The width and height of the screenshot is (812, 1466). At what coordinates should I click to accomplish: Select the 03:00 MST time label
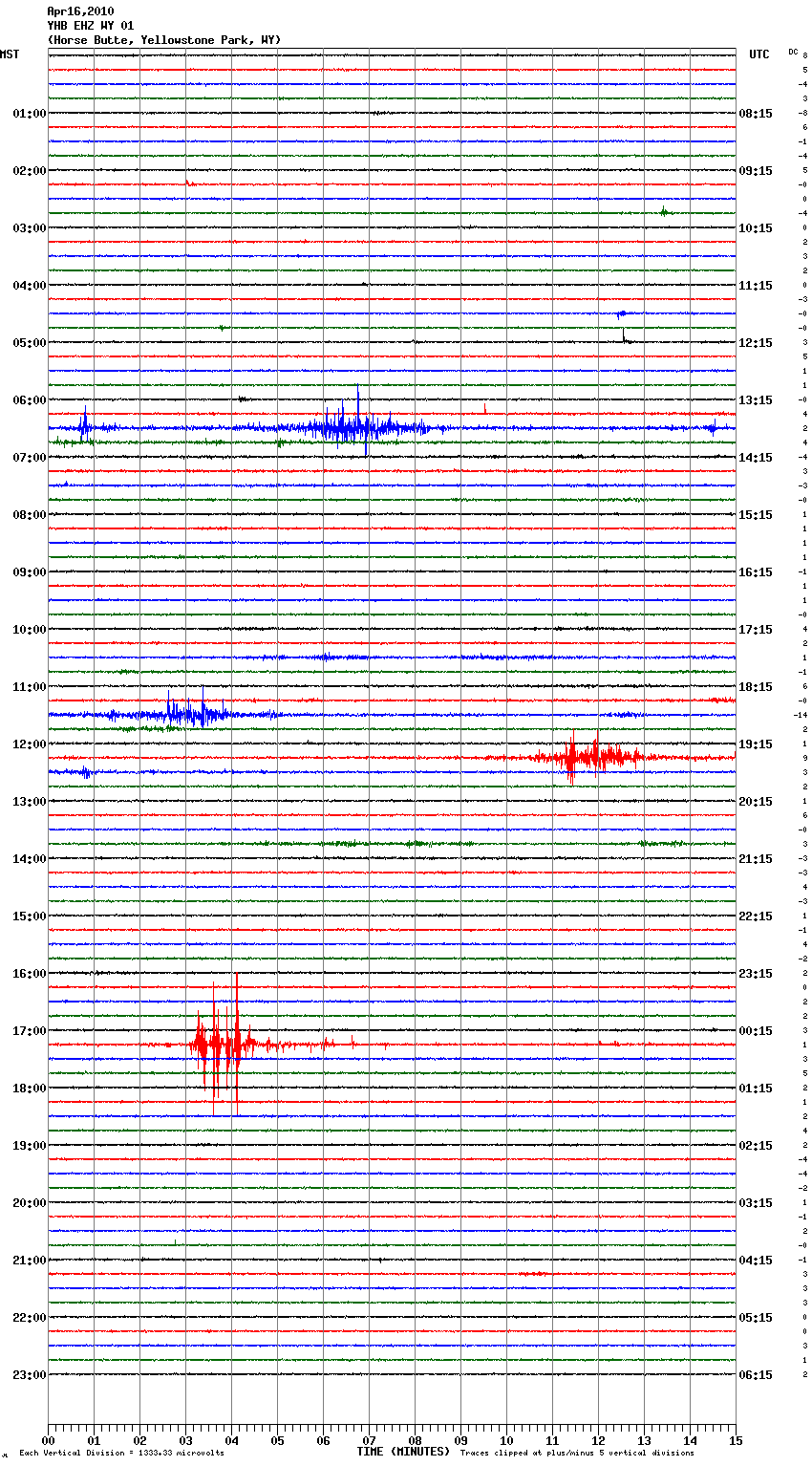(30, 228)
